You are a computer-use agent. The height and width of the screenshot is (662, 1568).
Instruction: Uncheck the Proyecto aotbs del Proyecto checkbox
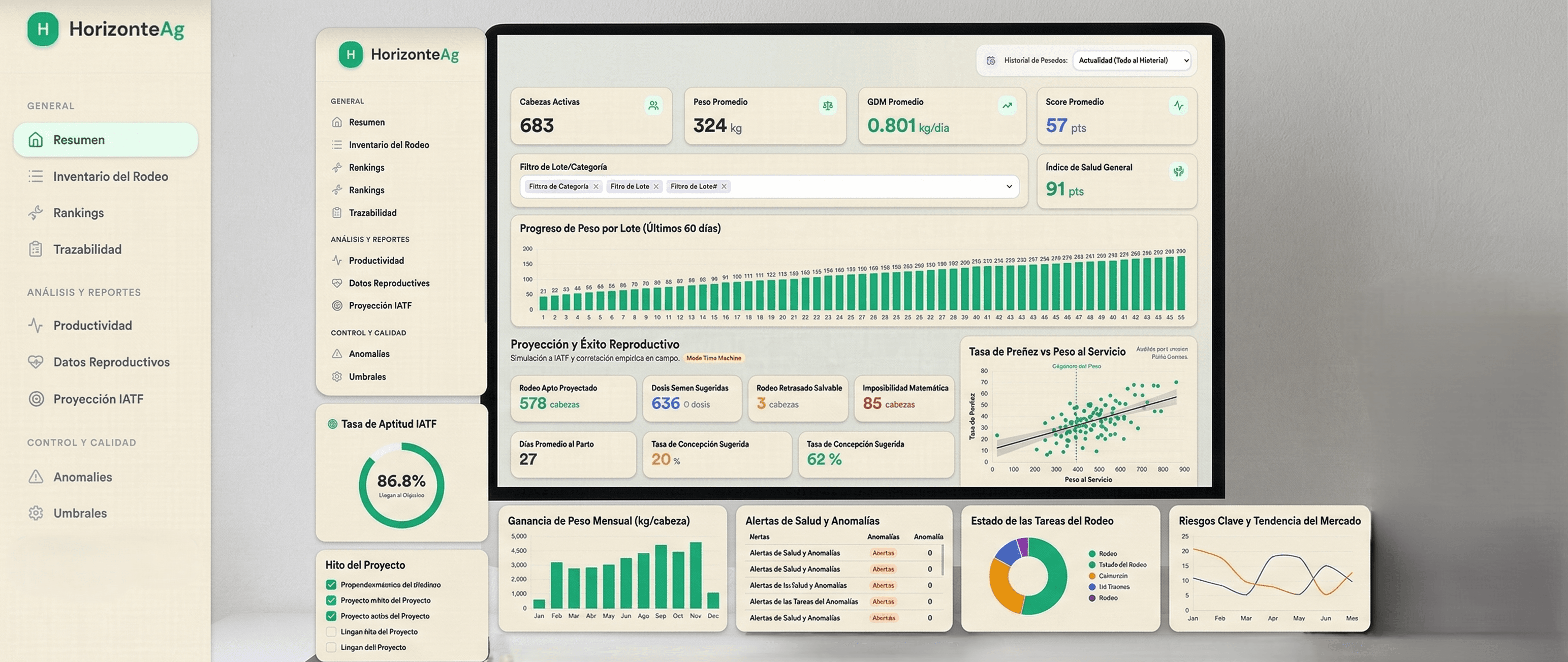tap(331, 616)
